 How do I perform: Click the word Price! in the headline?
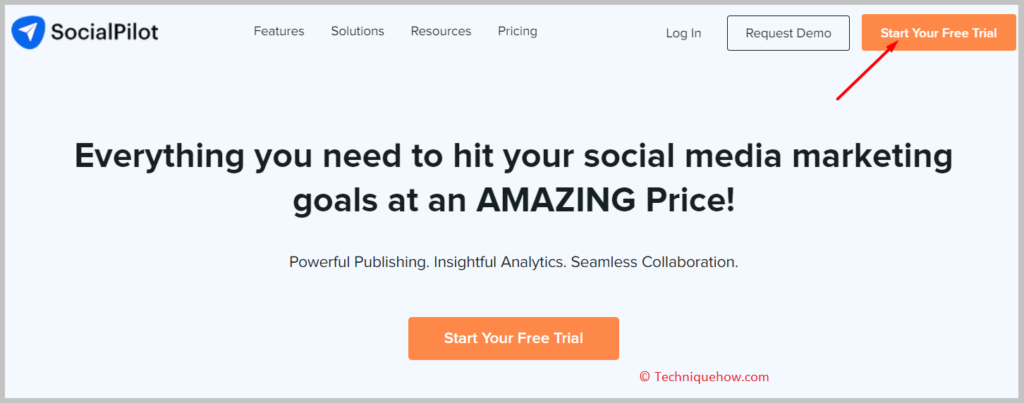tap(688, 203)
